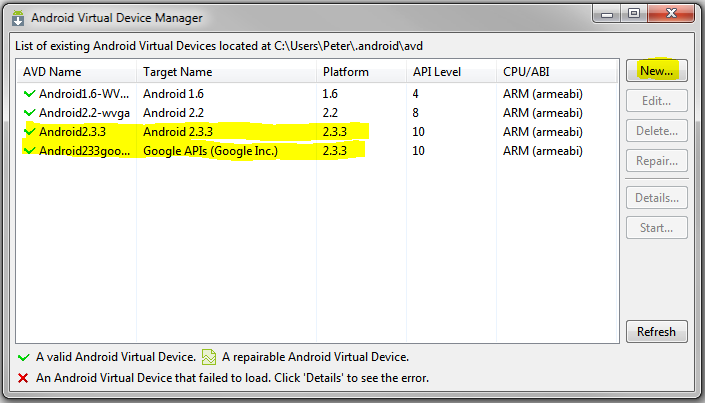Screen dimensions: 705x403
Task: Sort by the API Level column header
Action: pyautogui.click(x=451, y=72)
